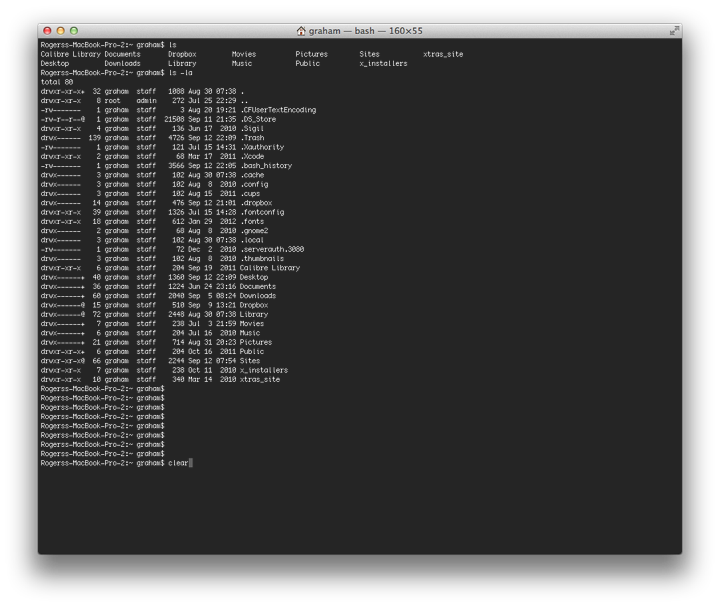Click the 'ls -la' command text
Screen dimensions: 720x607
(x=180, y=73)
